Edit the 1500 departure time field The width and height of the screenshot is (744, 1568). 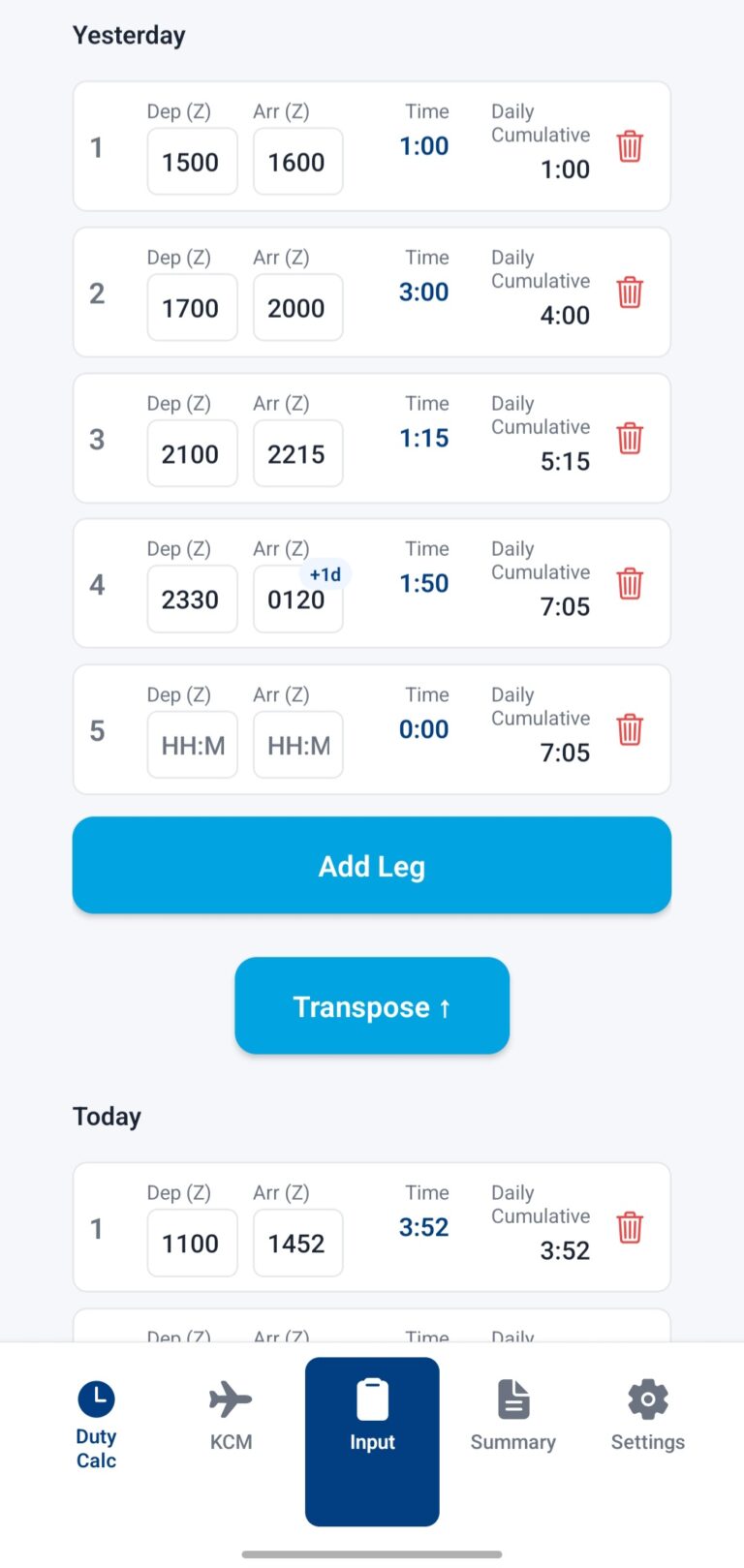tap(192, 162)
